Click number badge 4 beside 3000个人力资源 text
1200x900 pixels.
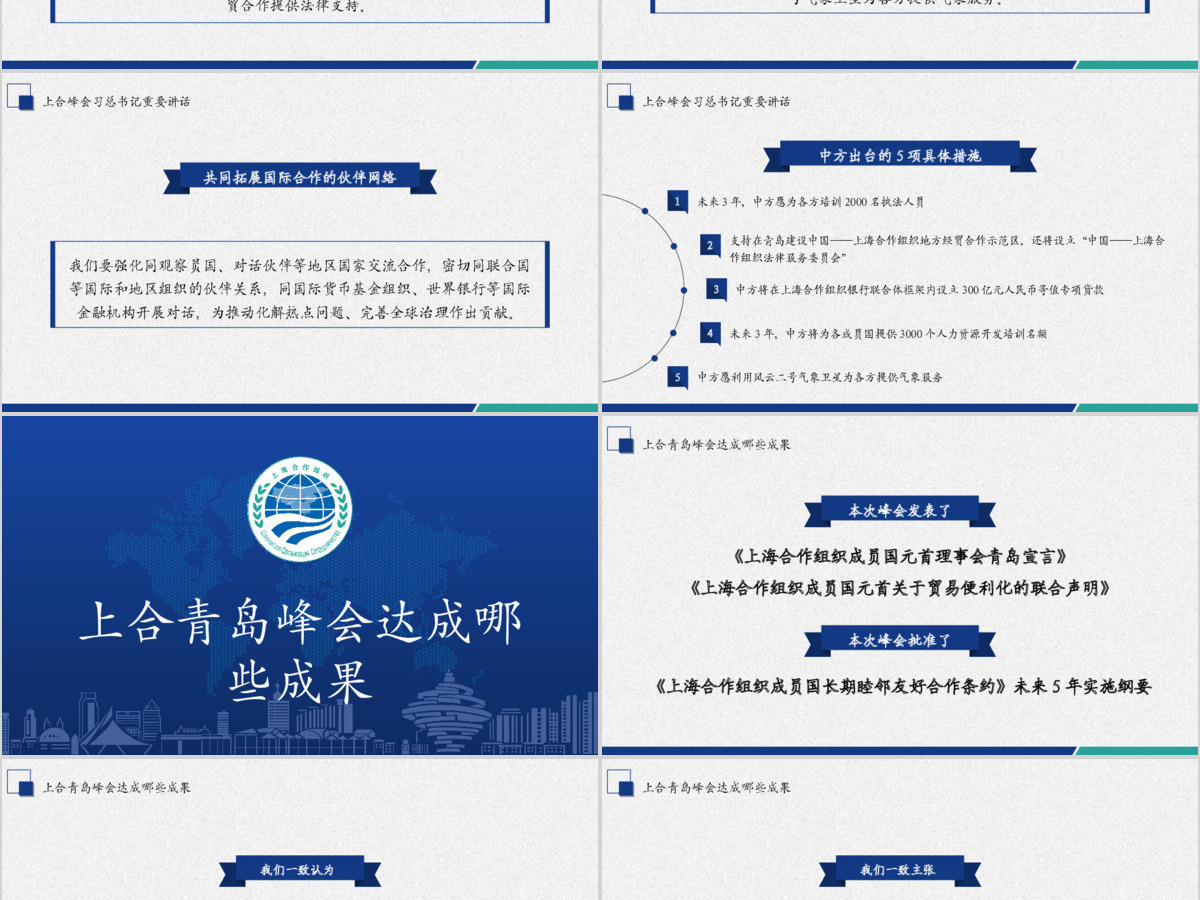click(710, 333)
